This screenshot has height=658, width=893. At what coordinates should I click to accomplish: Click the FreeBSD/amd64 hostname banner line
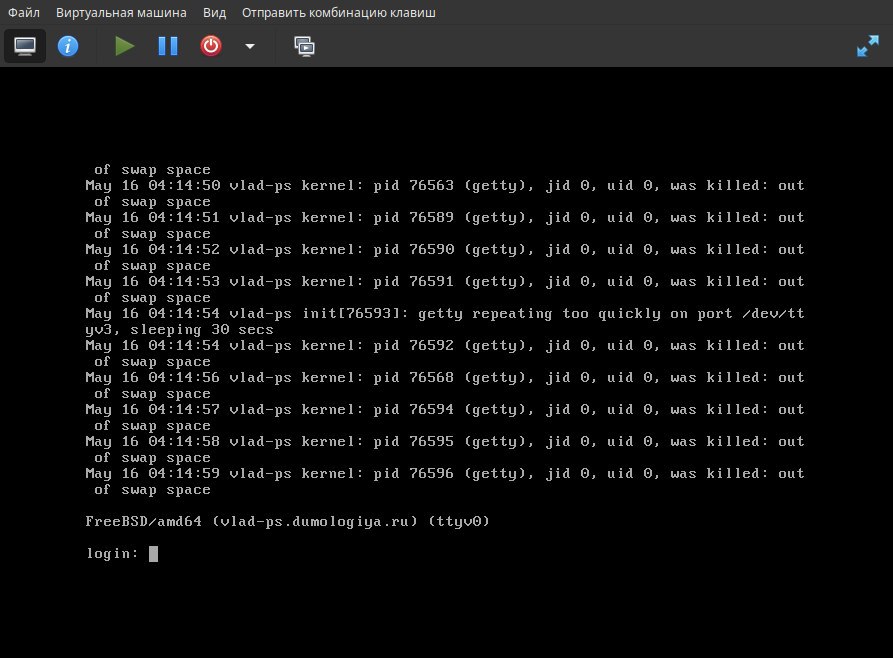[x=288, y=522]
